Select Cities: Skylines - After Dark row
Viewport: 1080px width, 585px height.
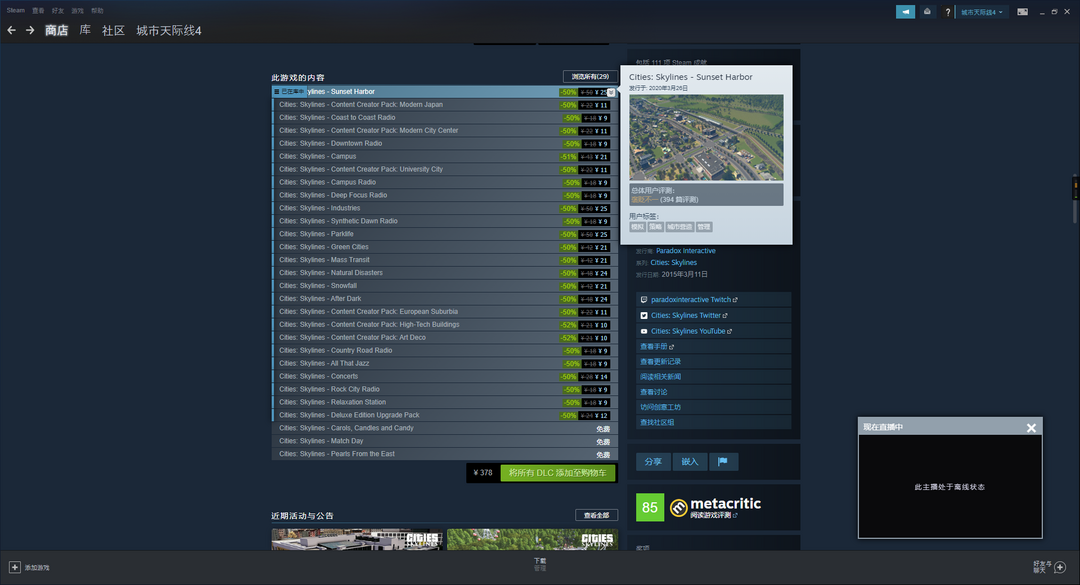[445, 299]
